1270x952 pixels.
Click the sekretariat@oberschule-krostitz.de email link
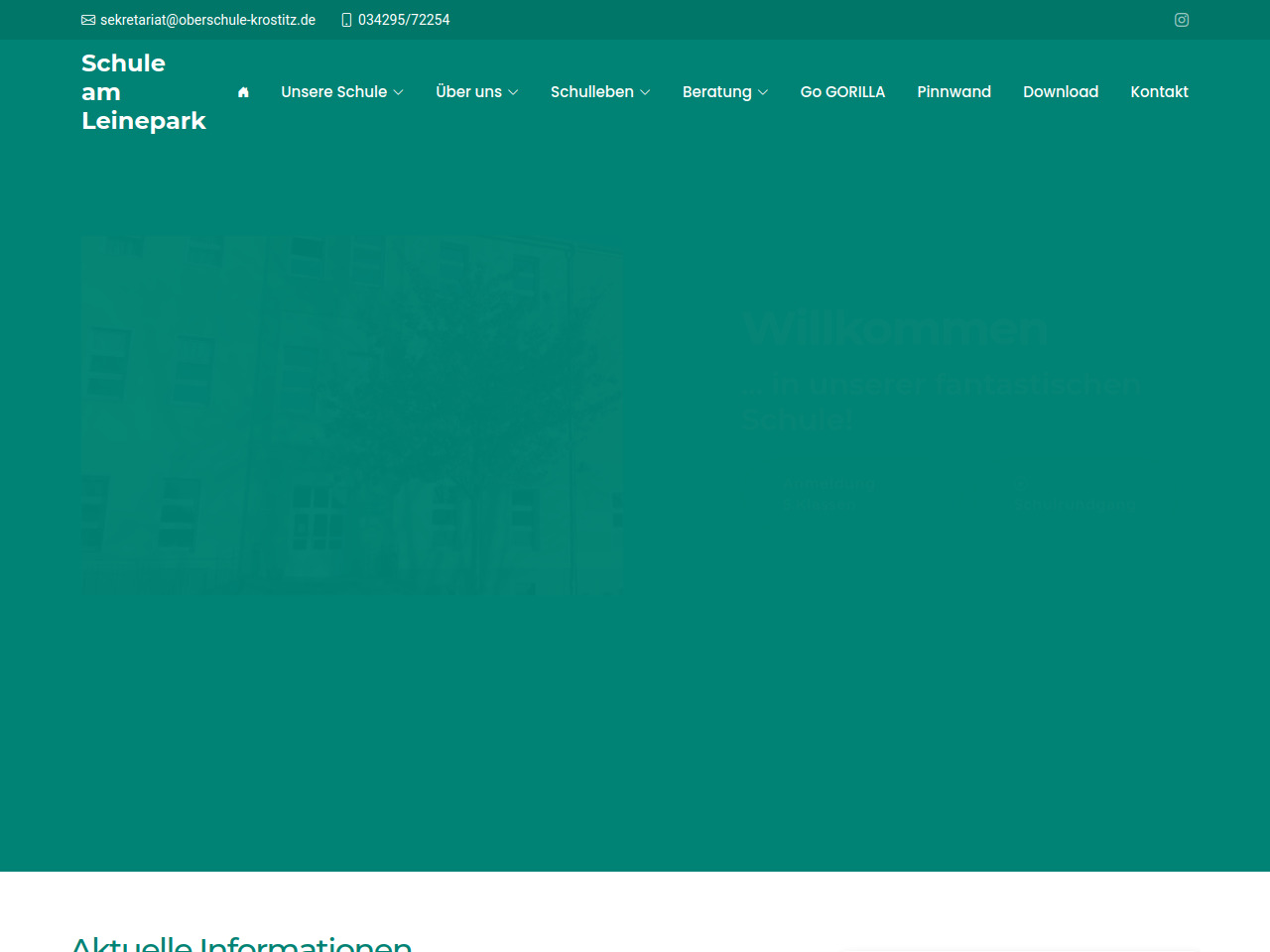tap(207, 20)
